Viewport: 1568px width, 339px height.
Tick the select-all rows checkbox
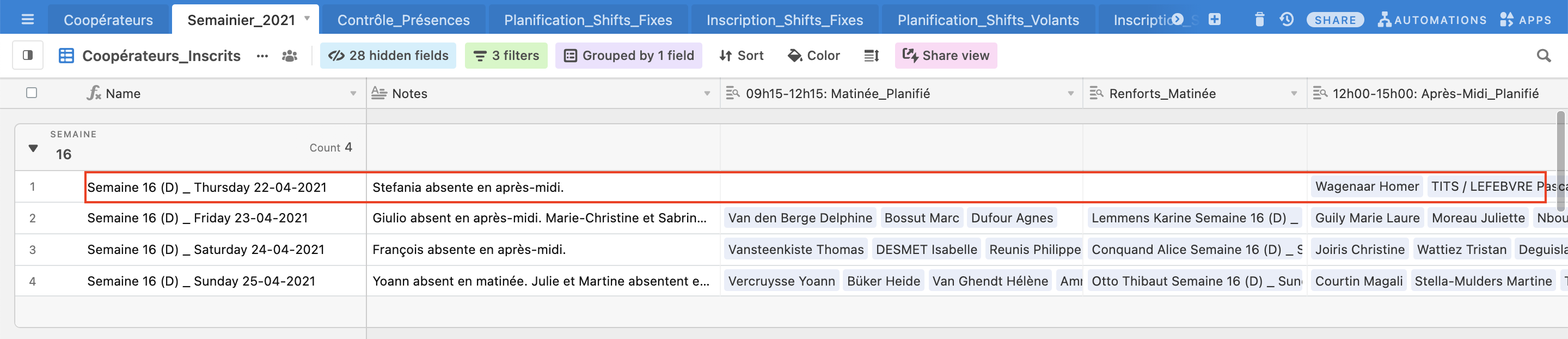(x=32, y=93)
